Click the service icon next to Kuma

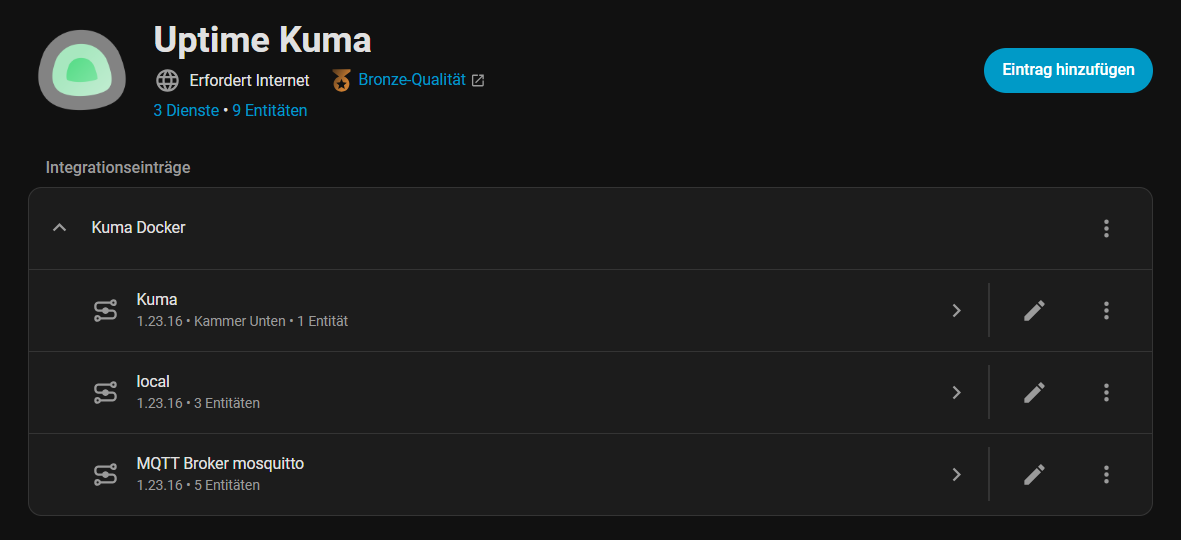[105, 310]
